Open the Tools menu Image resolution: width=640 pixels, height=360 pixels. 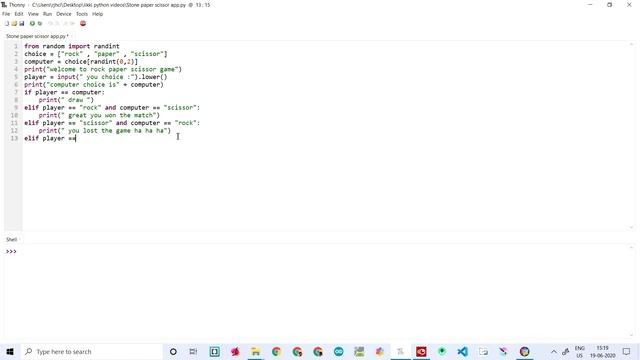(x=82, y=14)
